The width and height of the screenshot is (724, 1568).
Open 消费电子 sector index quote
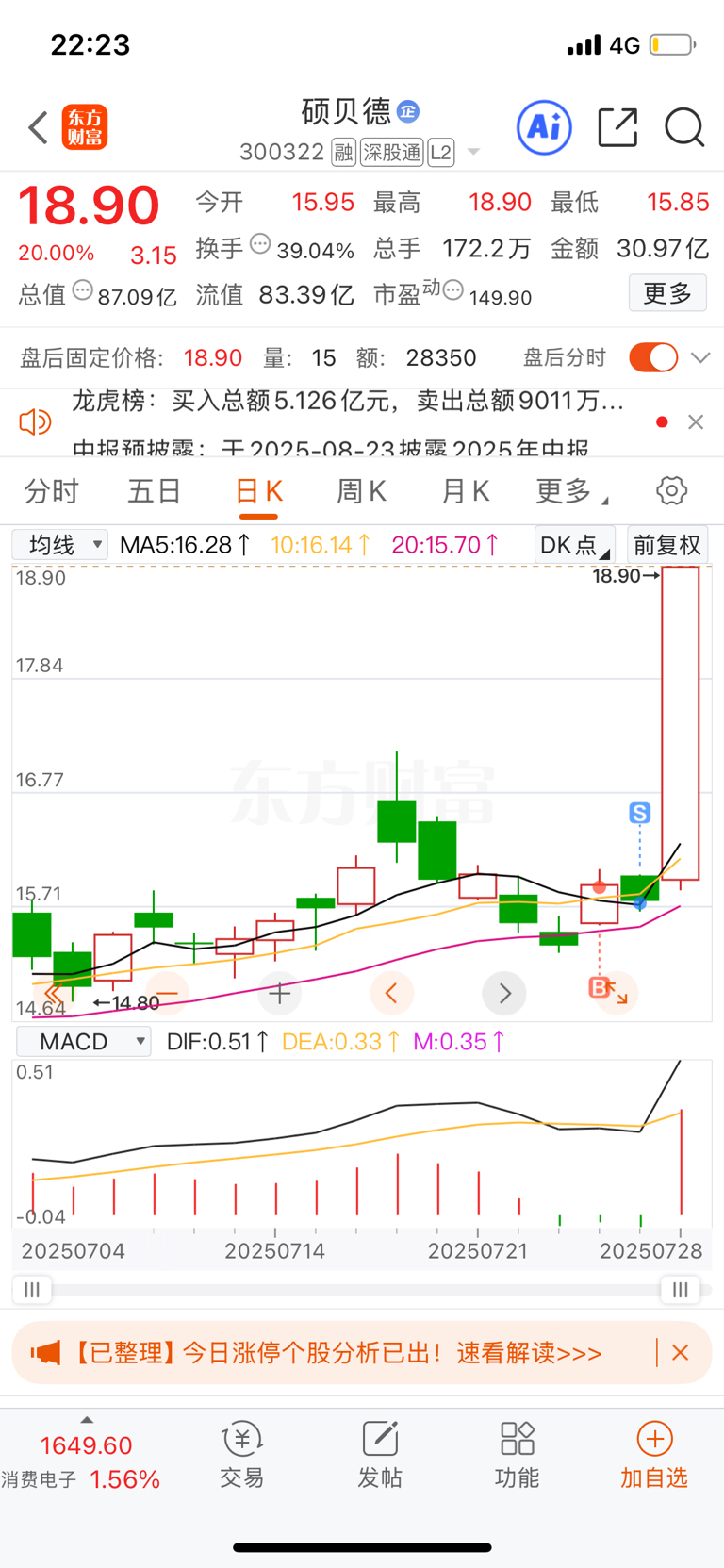[x=80, y=1462]
